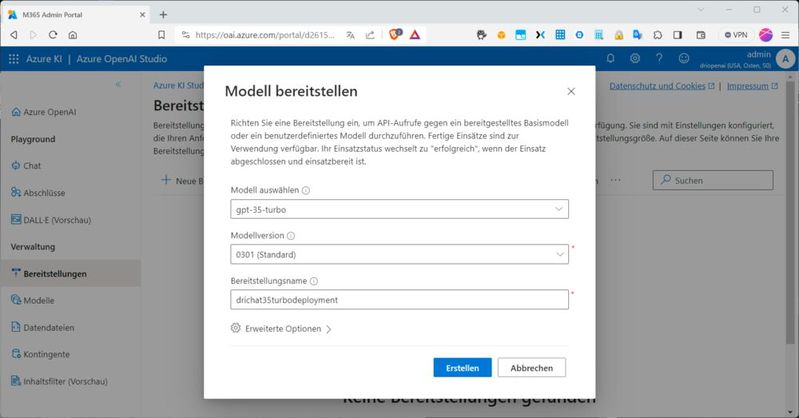Open the Azure settings gear icon
This screenshot has height=418, width=799.
[x=635, y=58]
